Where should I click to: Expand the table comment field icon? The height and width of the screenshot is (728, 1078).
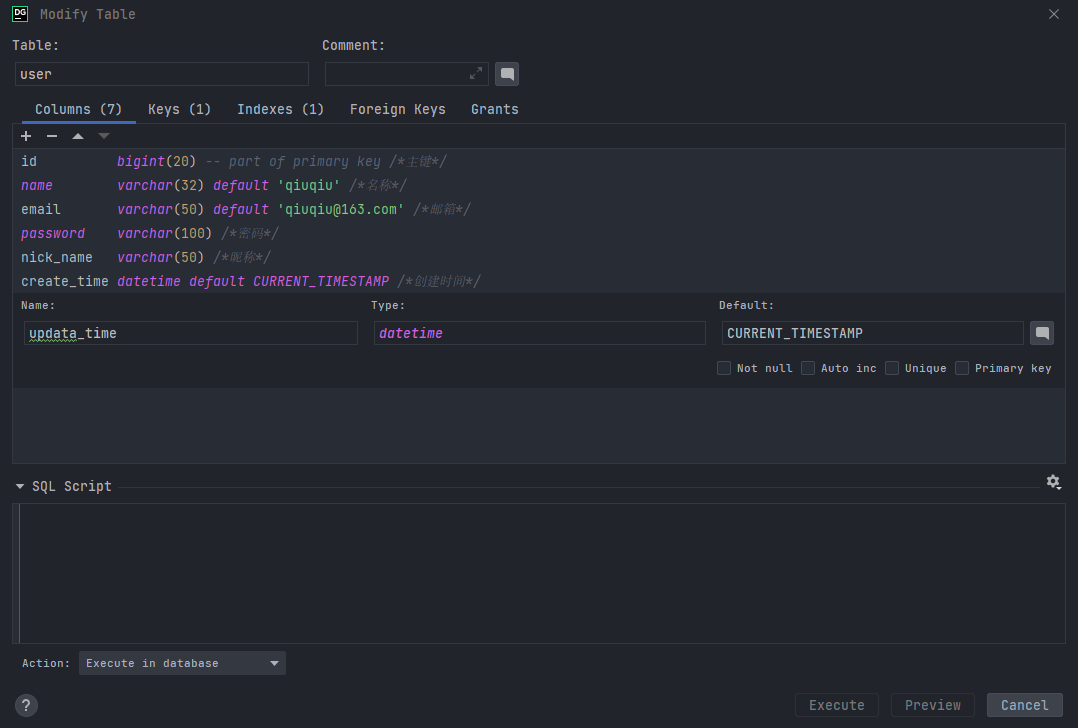point(476,74)
